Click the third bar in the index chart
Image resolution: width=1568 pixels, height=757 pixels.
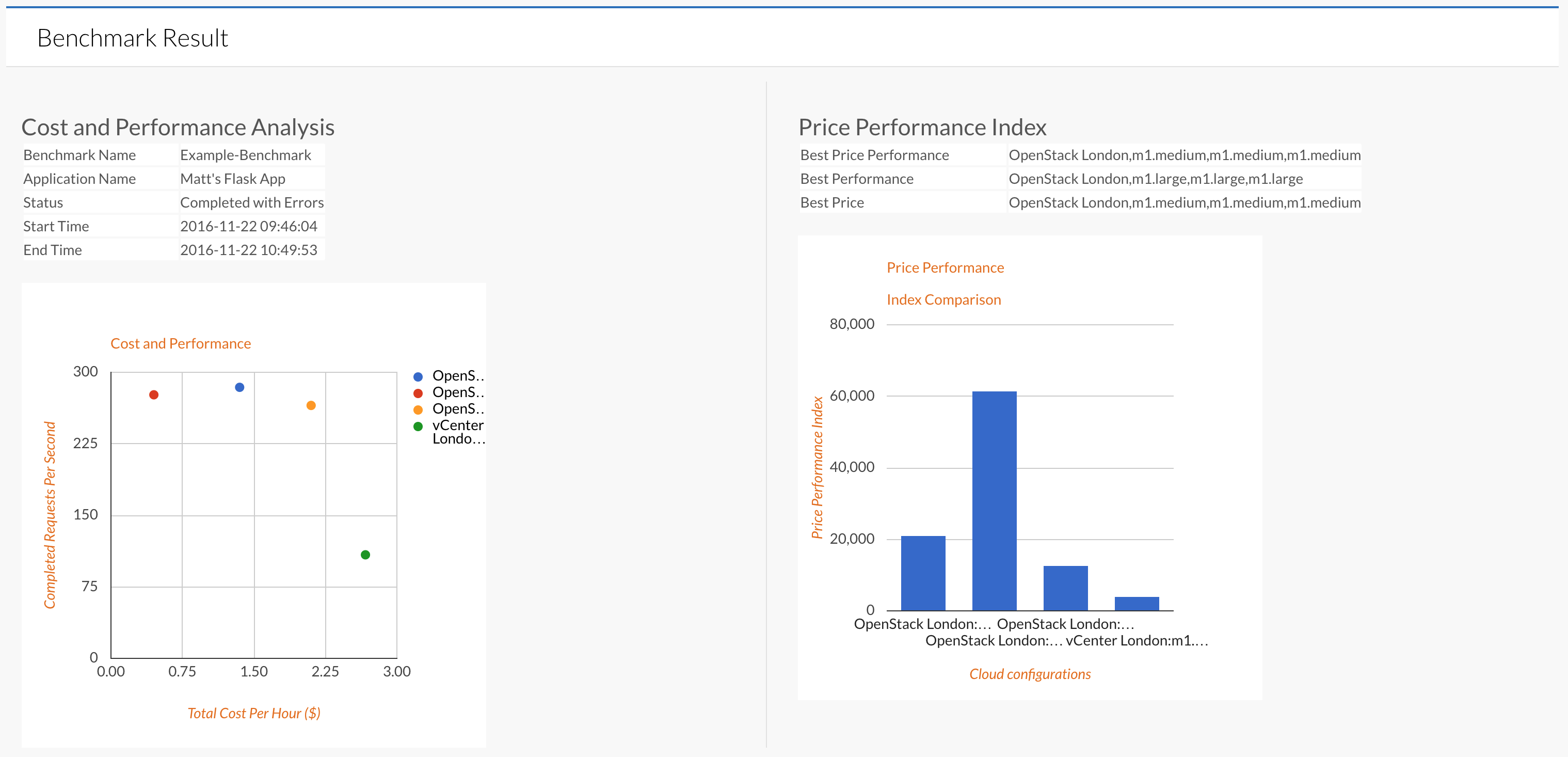coord(1065,588)
